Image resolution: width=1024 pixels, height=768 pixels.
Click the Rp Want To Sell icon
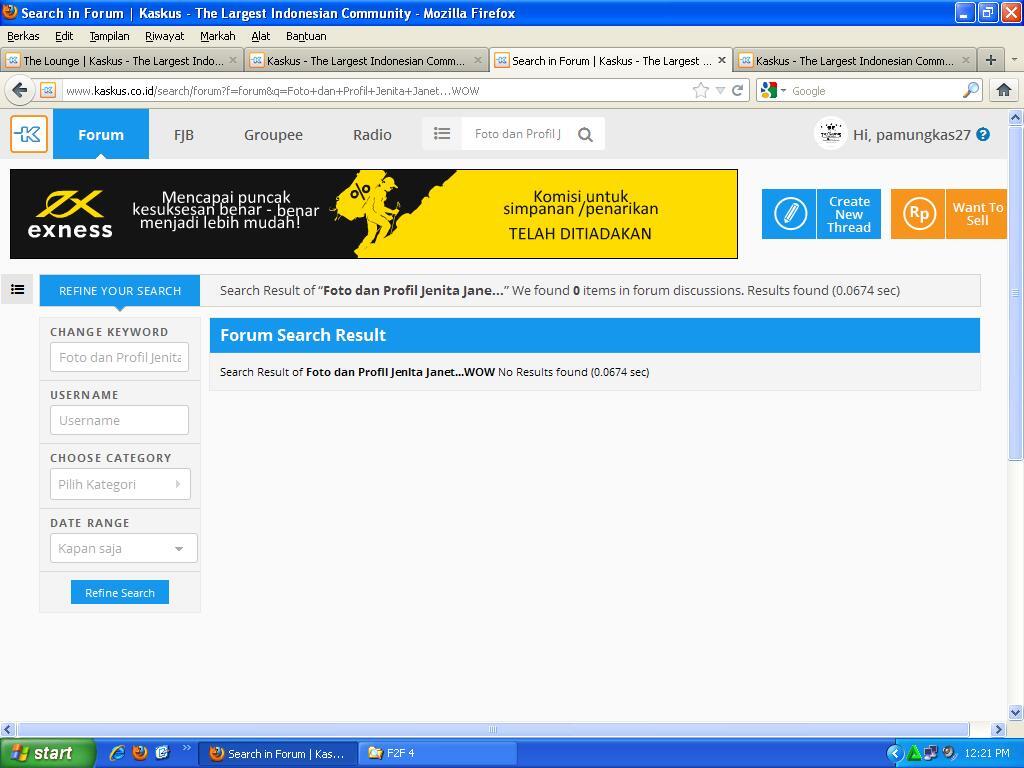(x=918, y=214)
